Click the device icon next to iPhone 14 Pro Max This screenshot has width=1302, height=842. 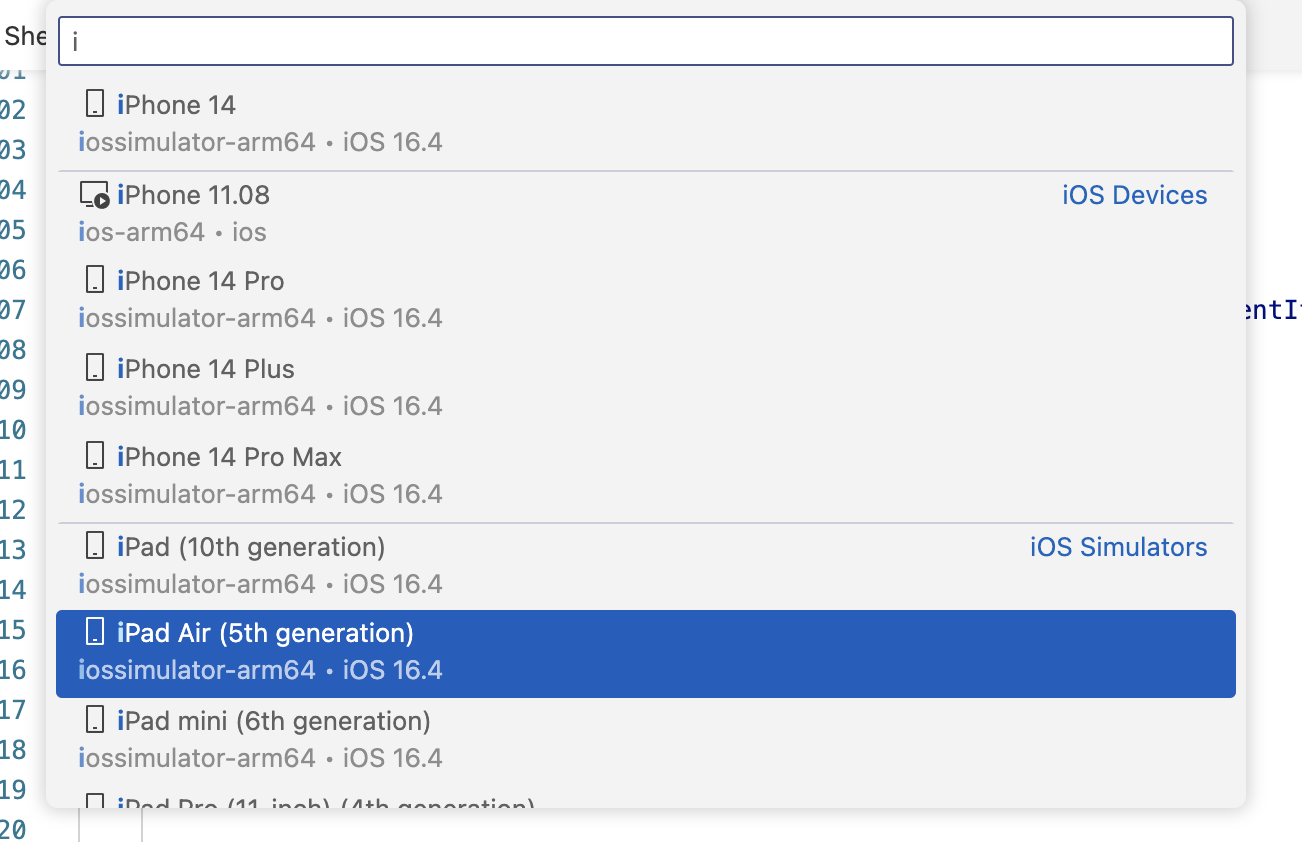(95, 454)
